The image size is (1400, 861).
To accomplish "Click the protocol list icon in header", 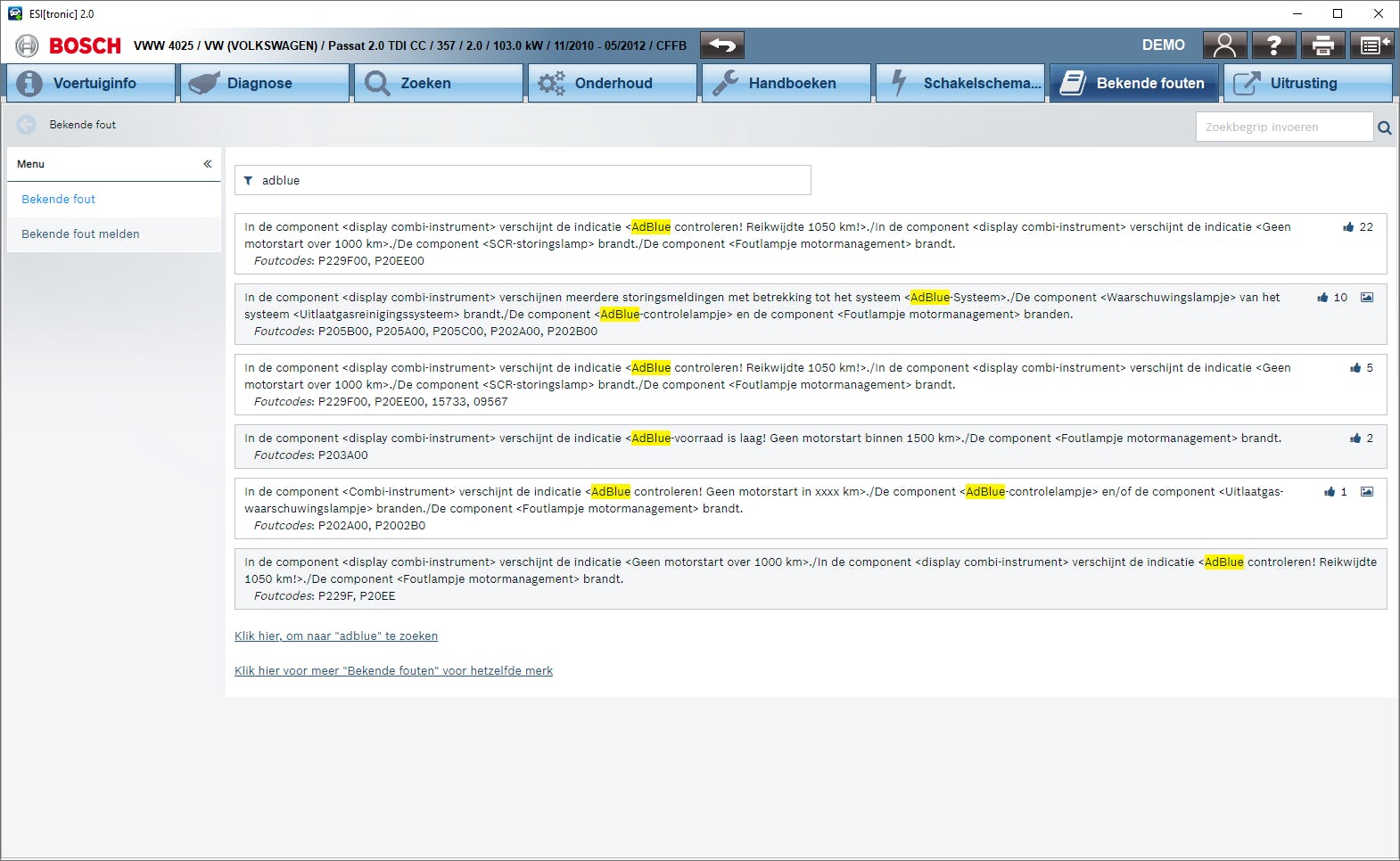I will [x=1371, y=45].
